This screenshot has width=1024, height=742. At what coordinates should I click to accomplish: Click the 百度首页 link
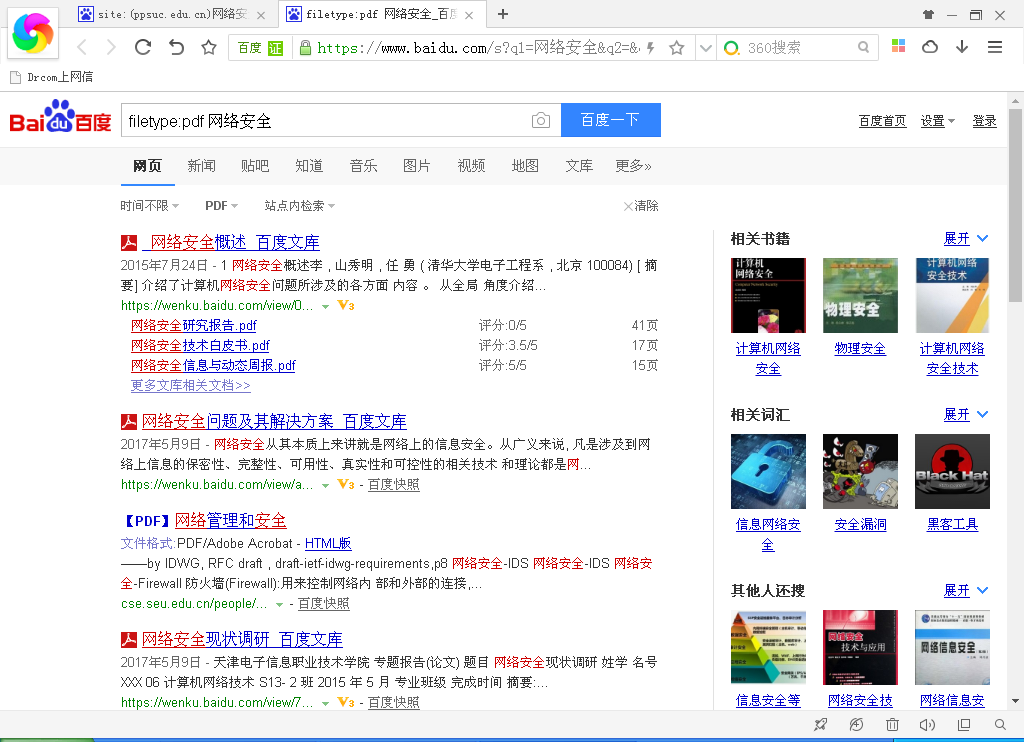882,121
